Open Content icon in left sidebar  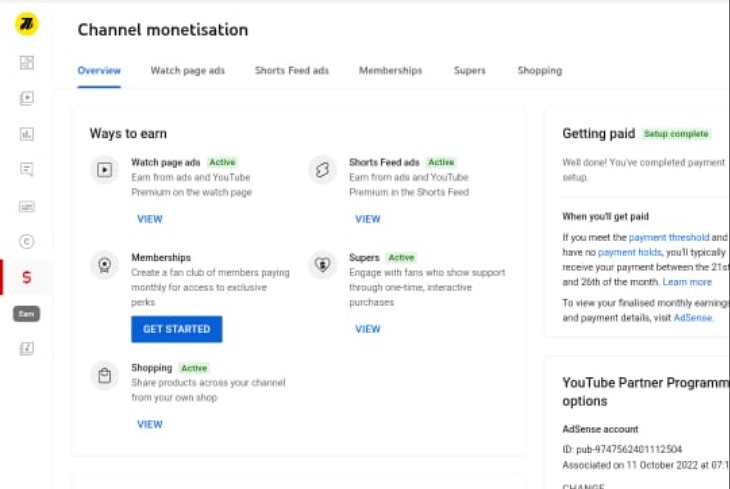tap(27, 98)
